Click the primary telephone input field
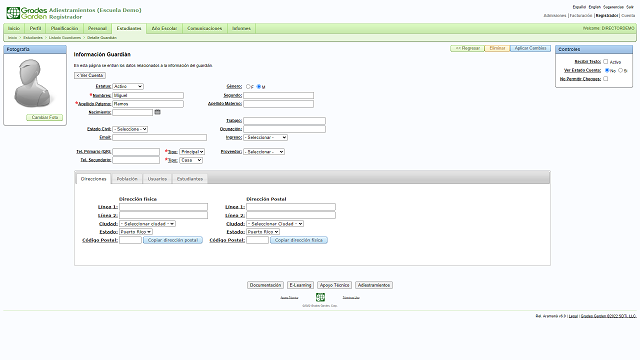Image resolution: width=640 pixels, height=360 pixels. (136, 152)
